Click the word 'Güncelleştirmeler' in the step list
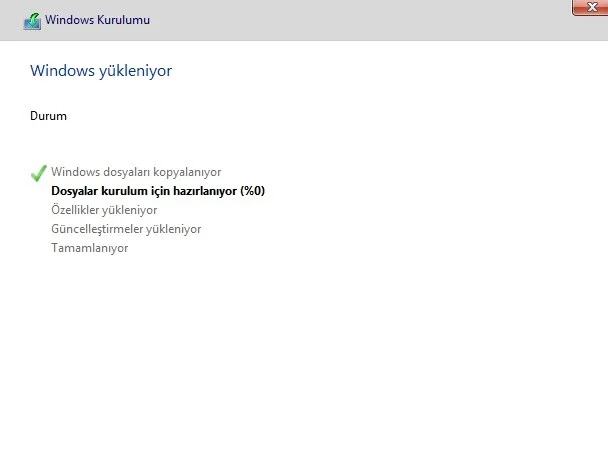 pyautogui.click(x=97, y=229)
